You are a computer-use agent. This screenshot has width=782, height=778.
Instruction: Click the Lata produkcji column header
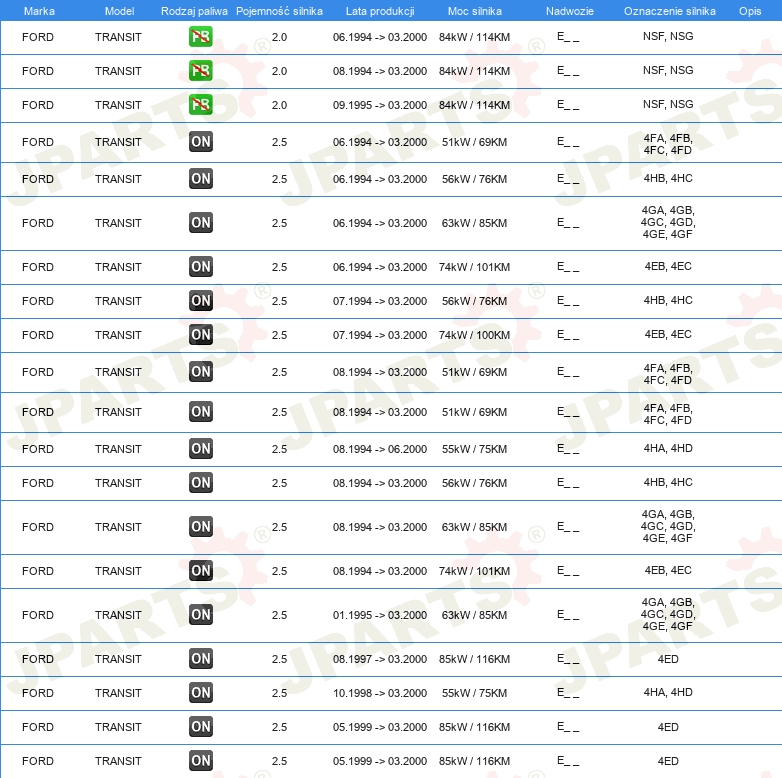coord(380,11)
